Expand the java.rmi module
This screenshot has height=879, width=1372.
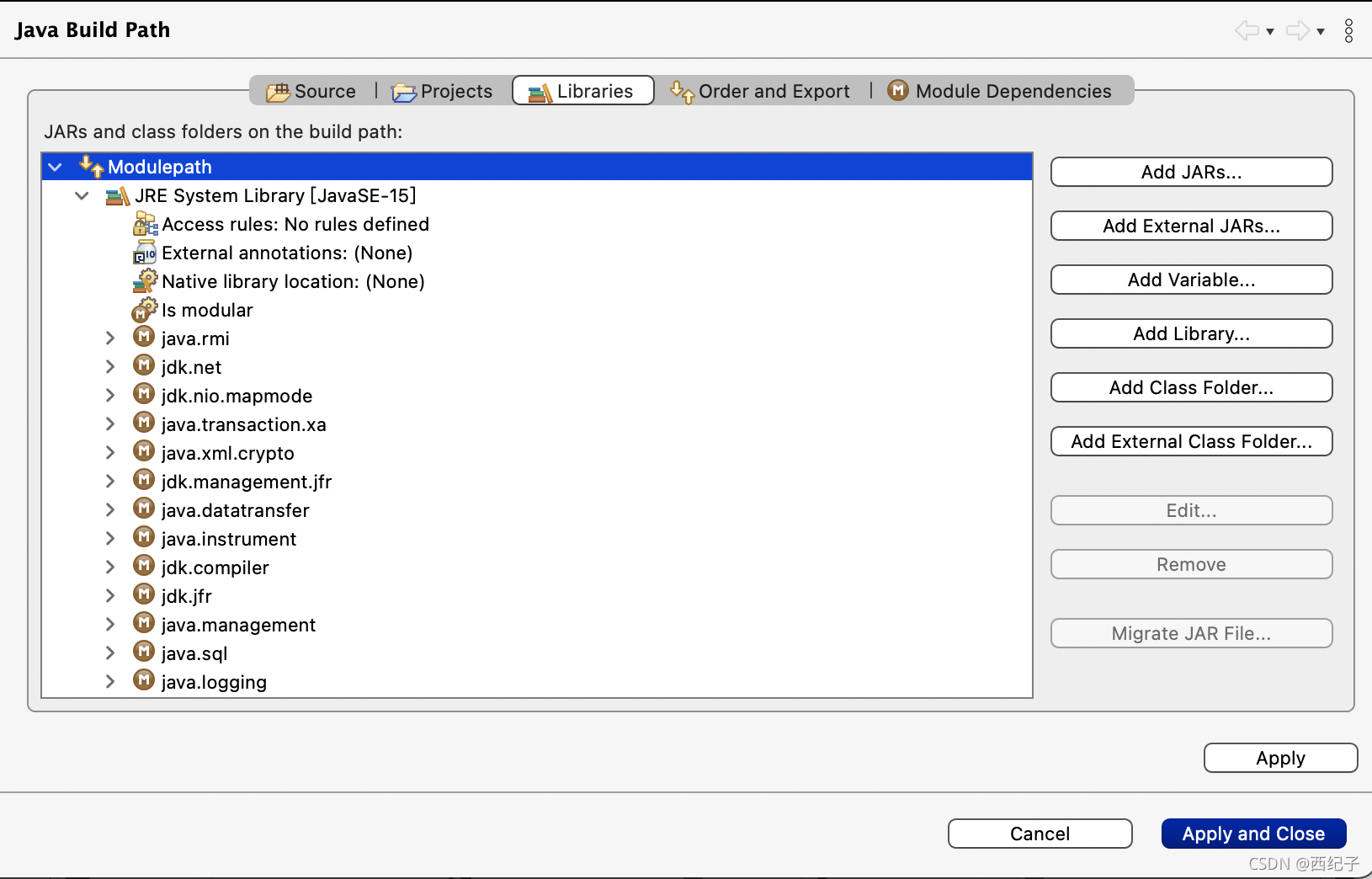110,338
